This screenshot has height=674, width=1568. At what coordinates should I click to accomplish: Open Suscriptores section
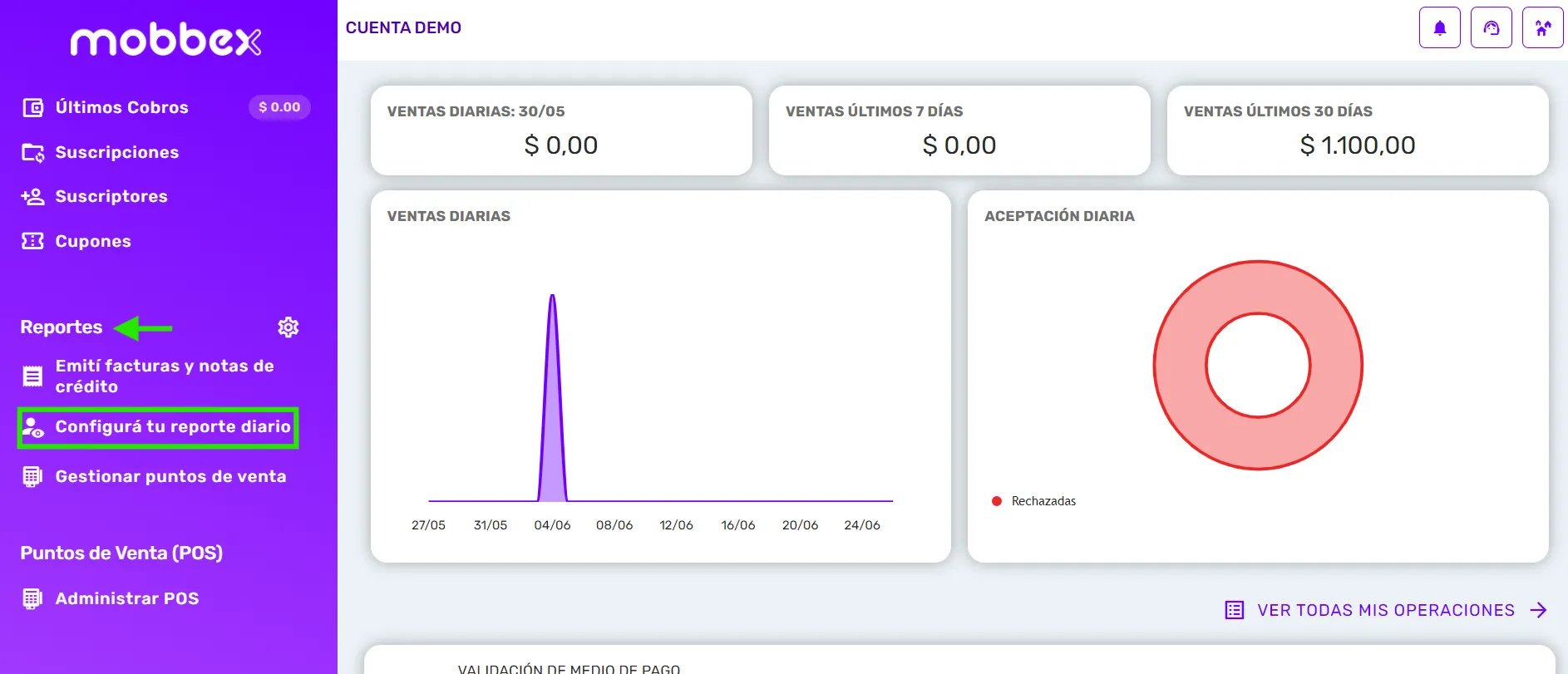tap(111, 197)
